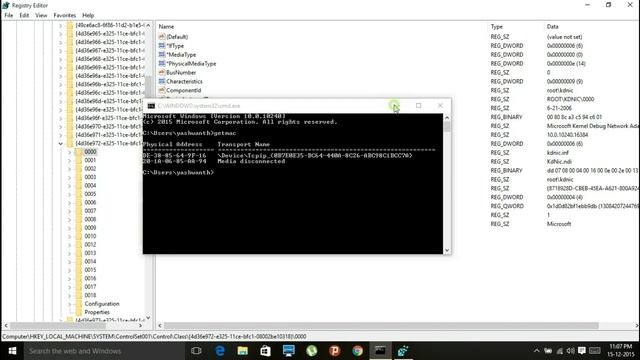Click the Type column header
The width and height of the screenshot is (640, 360).
[497, 27]
